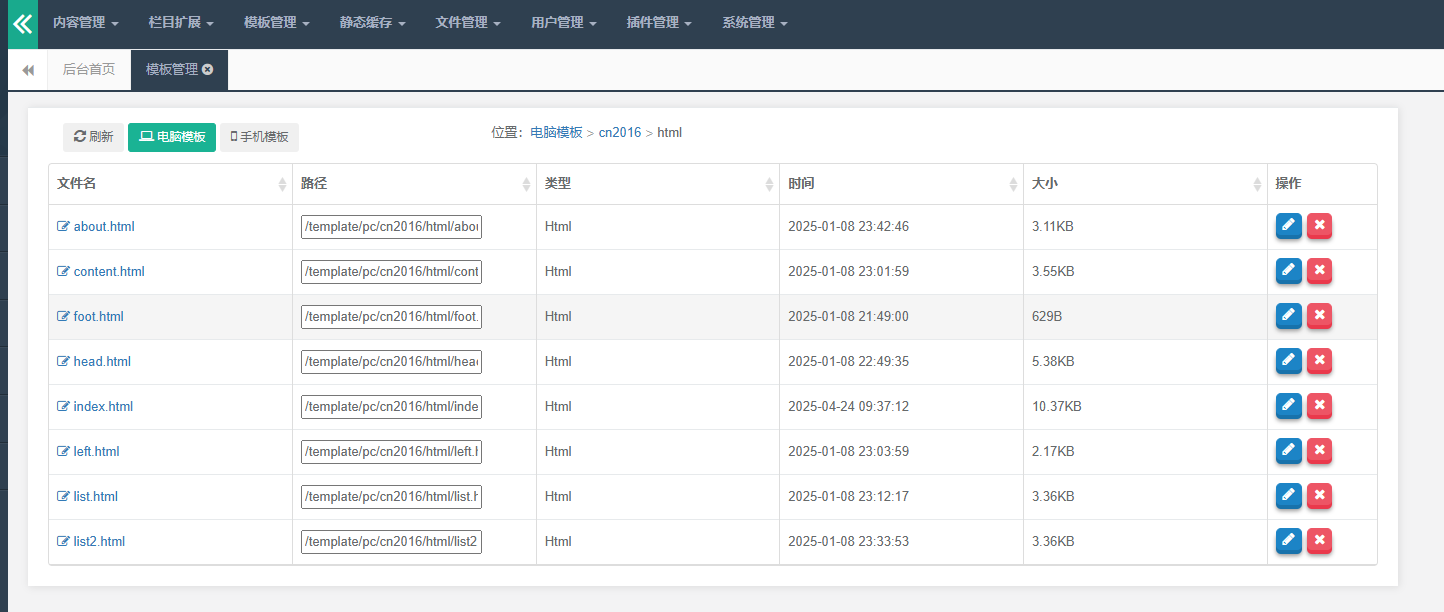Viewport: 1444px width, 612px height.
Task: Sort table by 时间 column arrows
Action: pos(1013,184)
